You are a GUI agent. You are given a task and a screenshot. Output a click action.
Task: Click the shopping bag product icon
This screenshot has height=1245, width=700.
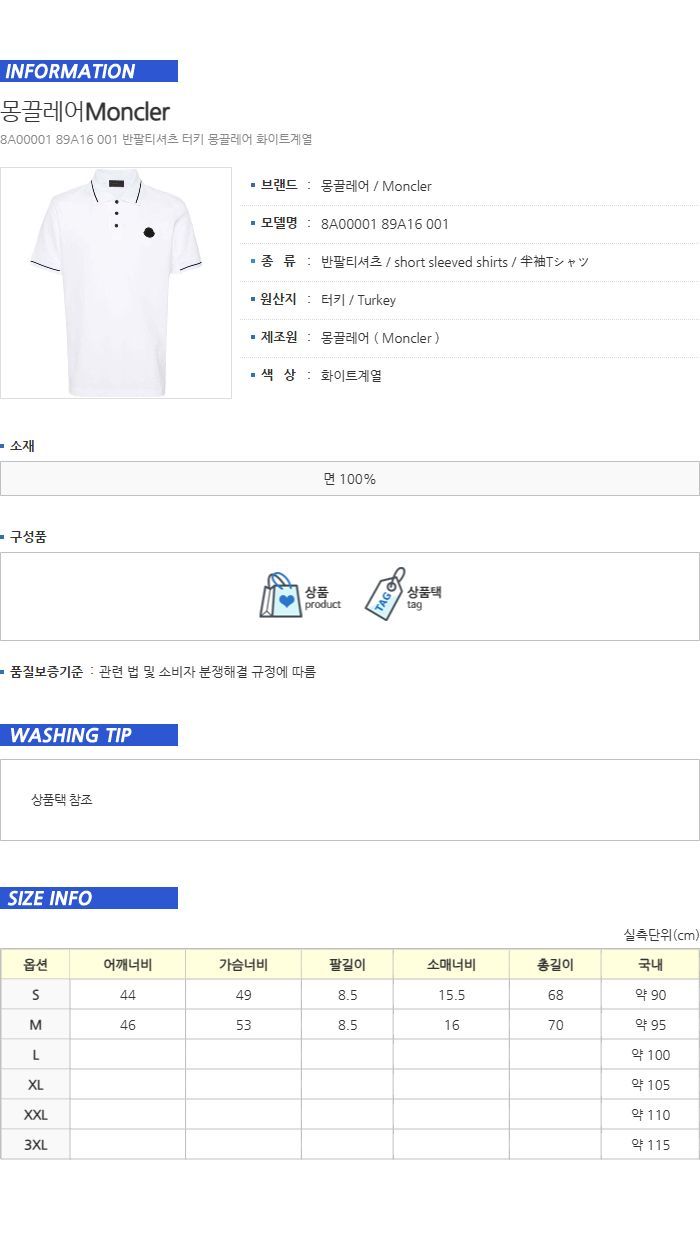point(280,596)
